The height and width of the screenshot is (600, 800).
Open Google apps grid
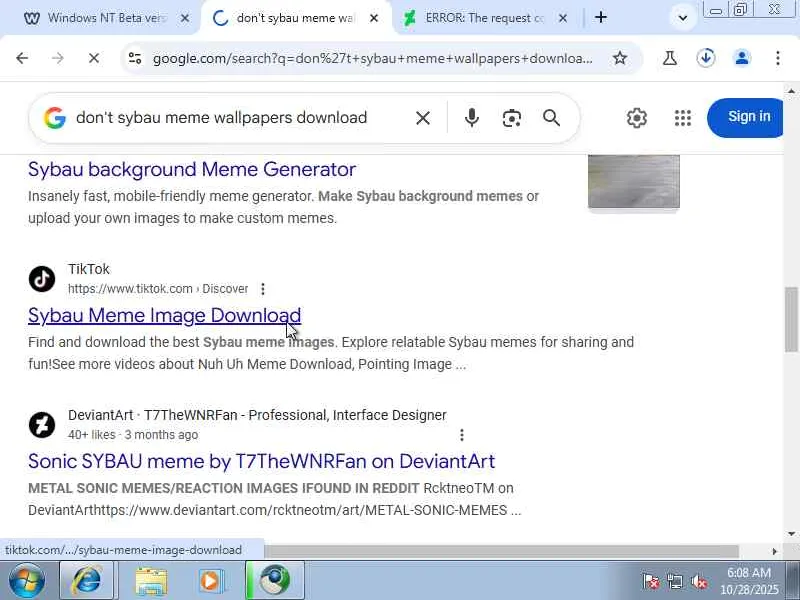683,118
